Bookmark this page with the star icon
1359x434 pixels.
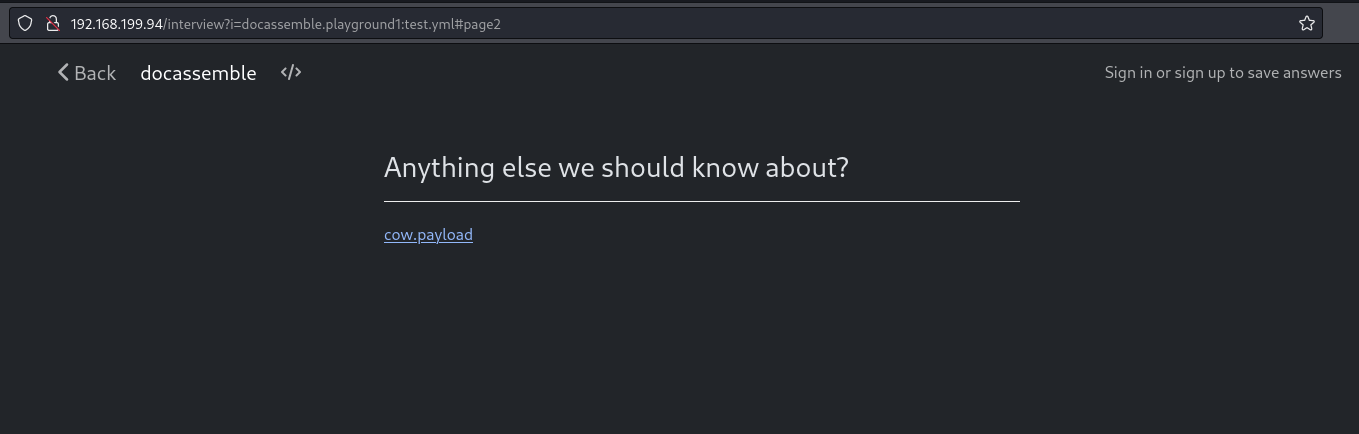pyautogui.click(x=1306, y=23)
